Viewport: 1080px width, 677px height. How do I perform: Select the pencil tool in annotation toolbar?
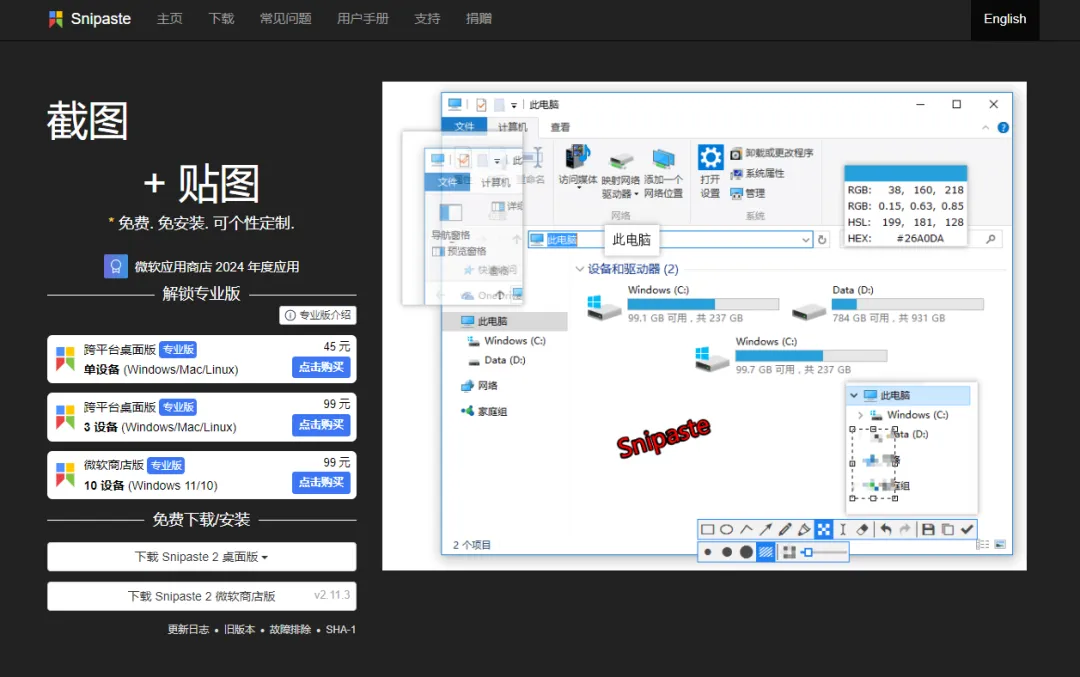pyautogui.click(x=785, y=530)
